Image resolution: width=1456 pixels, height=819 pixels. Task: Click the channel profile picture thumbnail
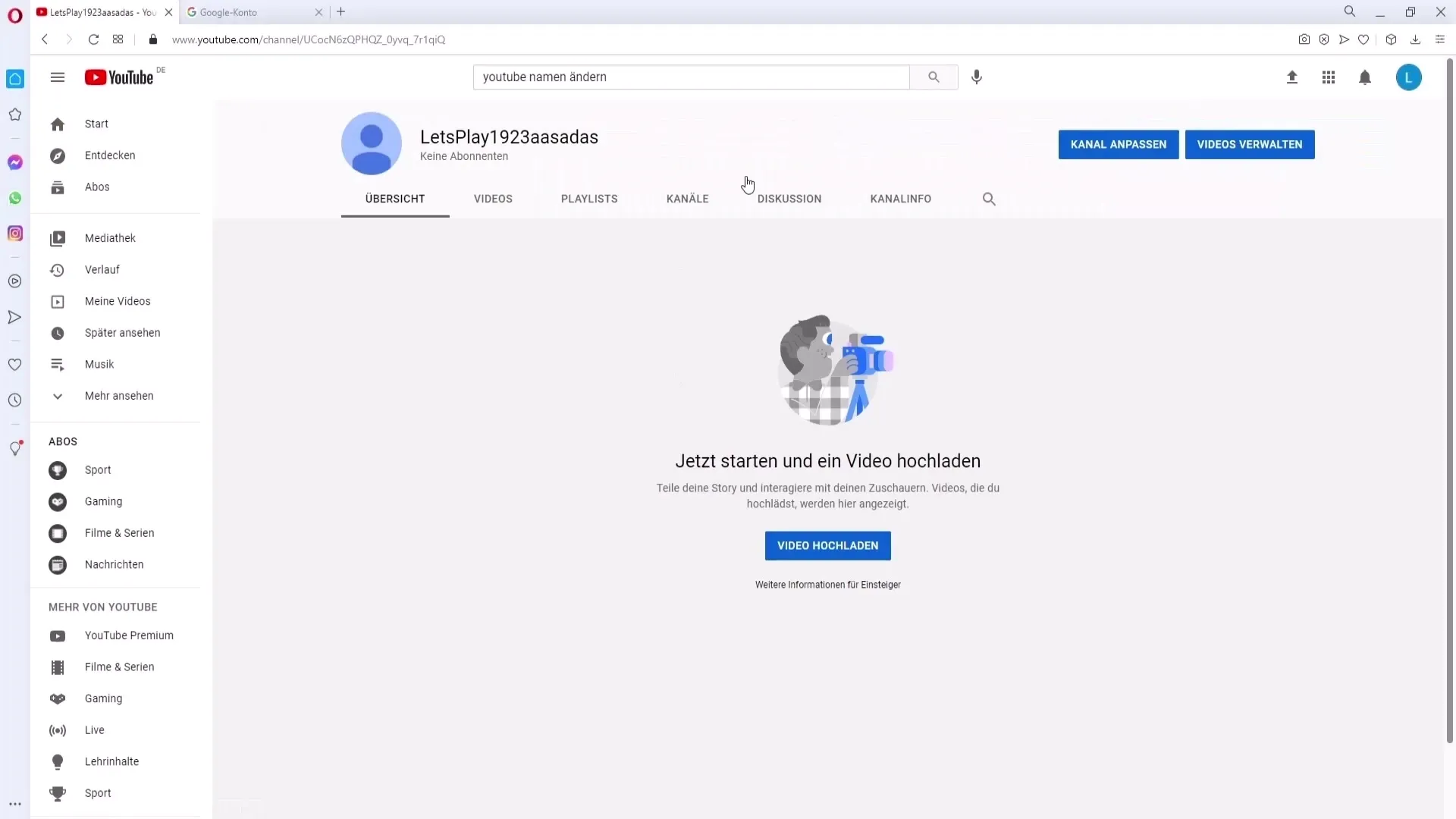point(371,143)
